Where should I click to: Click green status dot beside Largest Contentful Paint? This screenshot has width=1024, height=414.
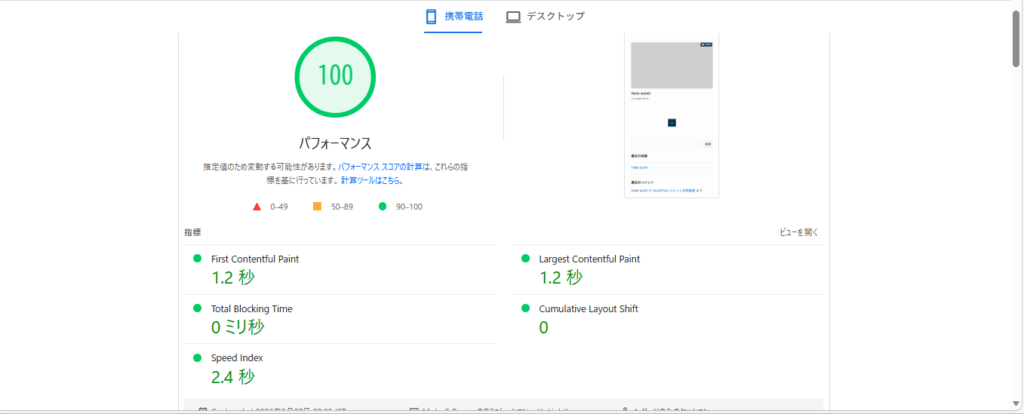(524, 258)
